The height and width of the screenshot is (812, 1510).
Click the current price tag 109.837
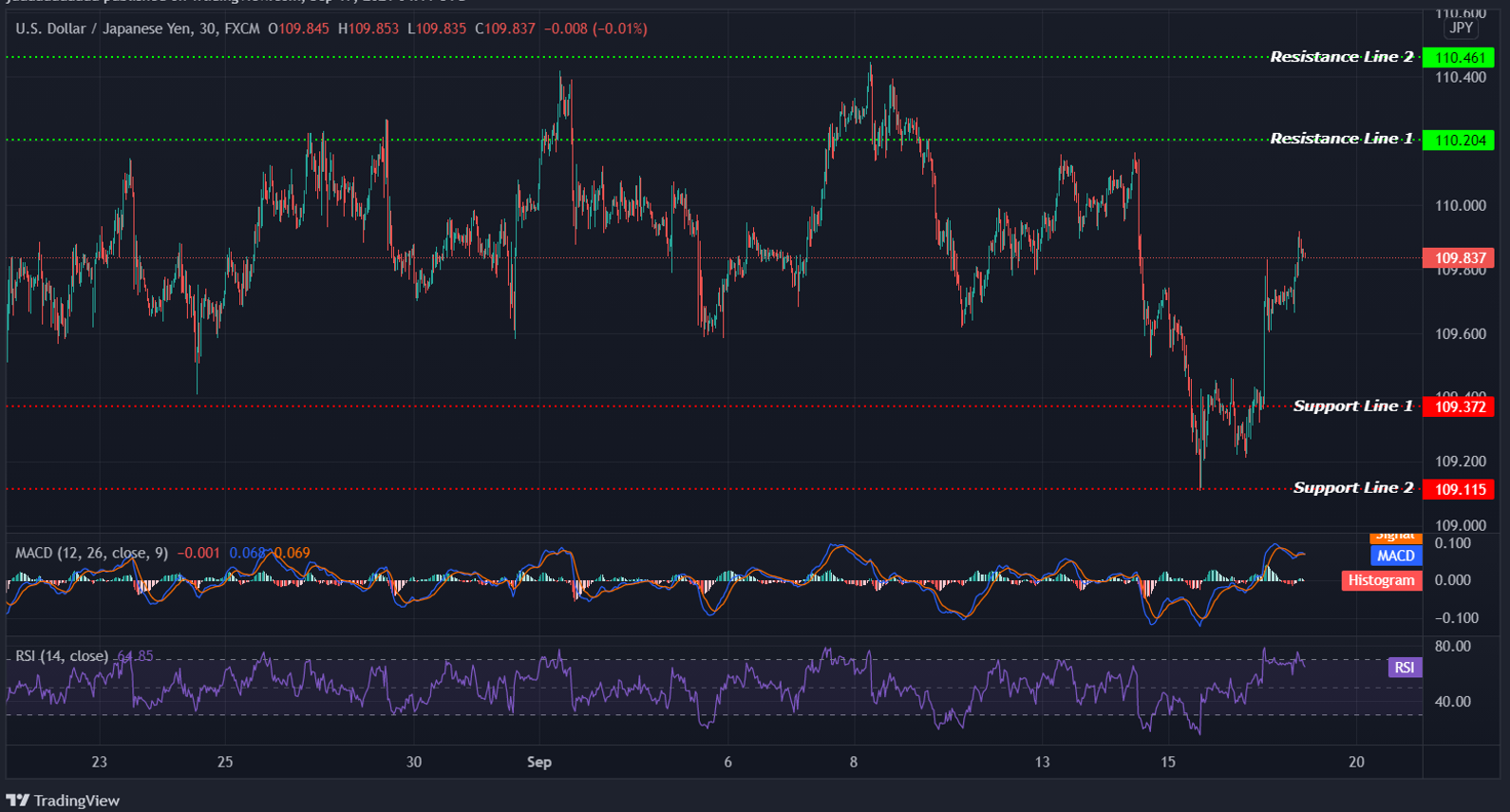coord(1459,258)
